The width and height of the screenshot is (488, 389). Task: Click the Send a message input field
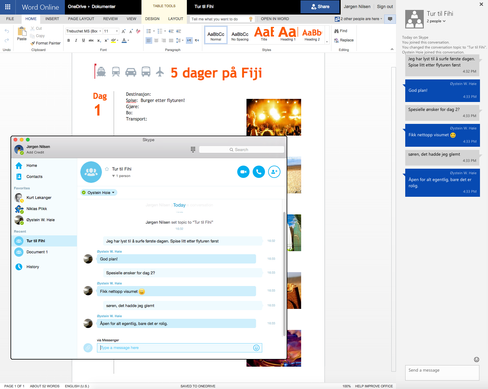click(x=442, y=373)
